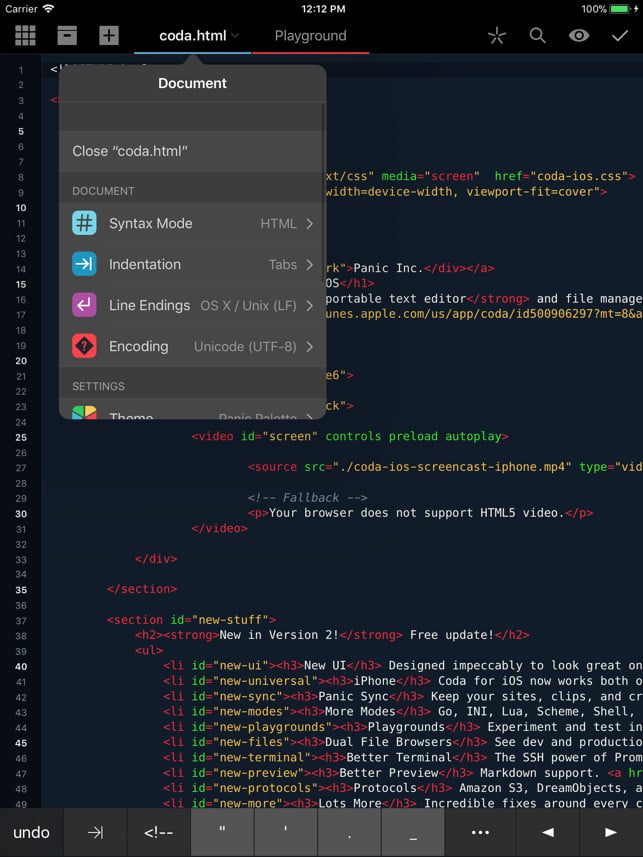643x857 pixels.
Task: Tap the archive box icon in toolbar
Action: tap(67, 36)
